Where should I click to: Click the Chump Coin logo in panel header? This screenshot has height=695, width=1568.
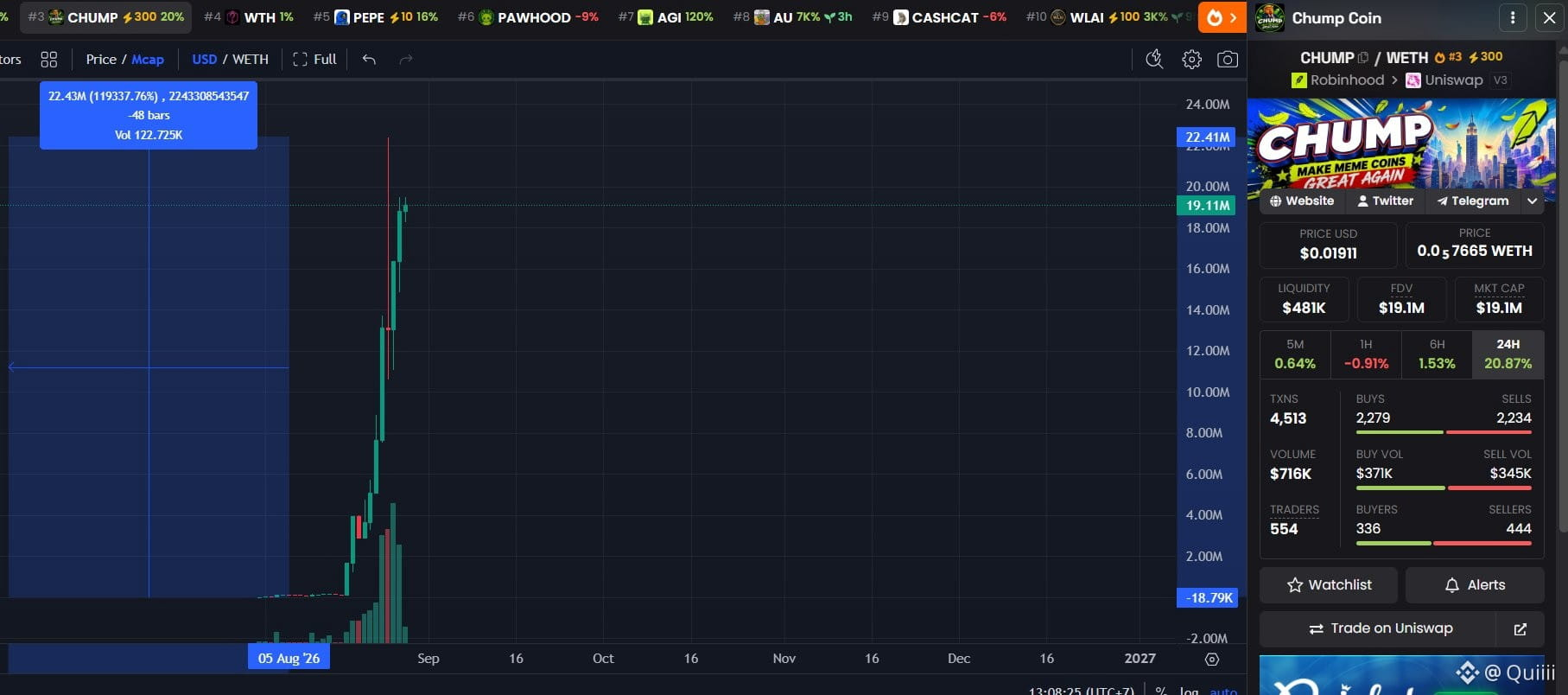pyautogui.click(x=1269, y=17)
